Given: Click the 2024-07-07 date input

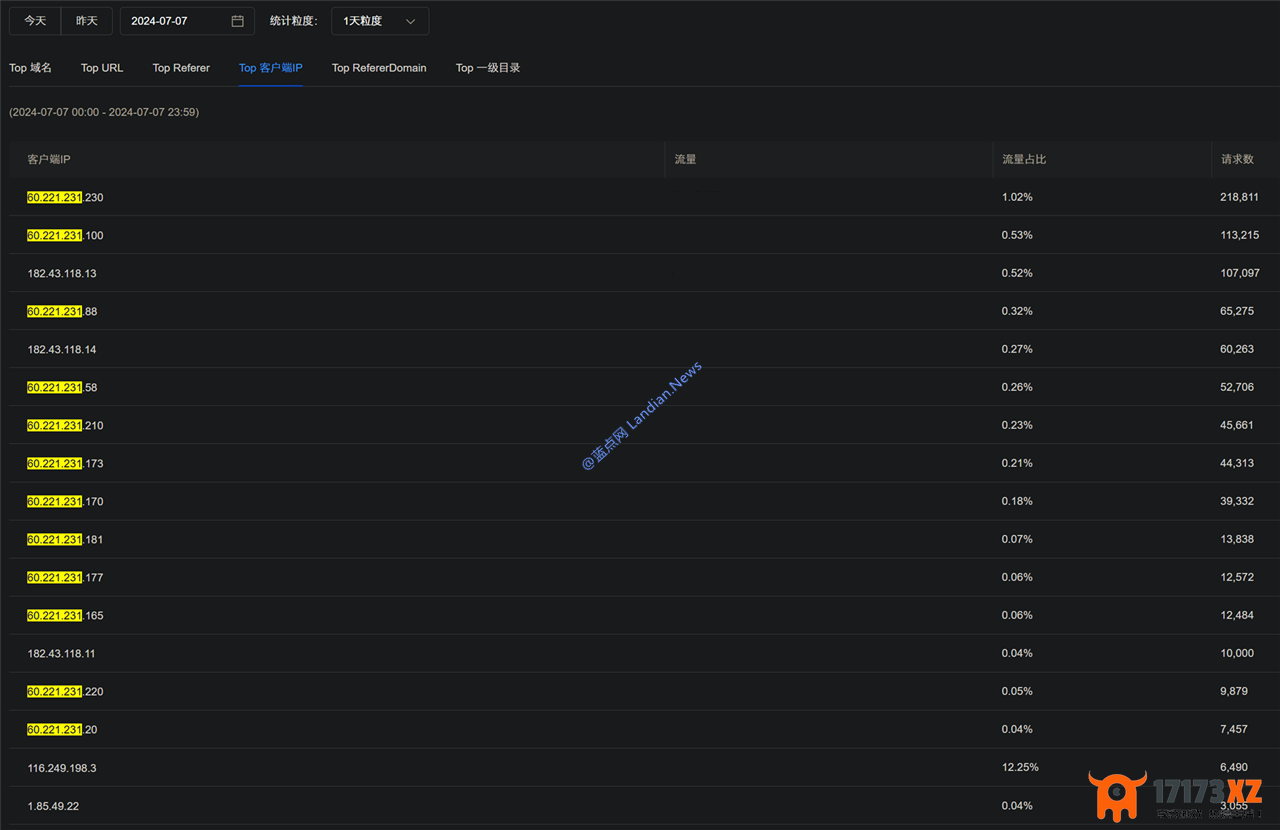Looking at the screenshot, I should 187,21.
